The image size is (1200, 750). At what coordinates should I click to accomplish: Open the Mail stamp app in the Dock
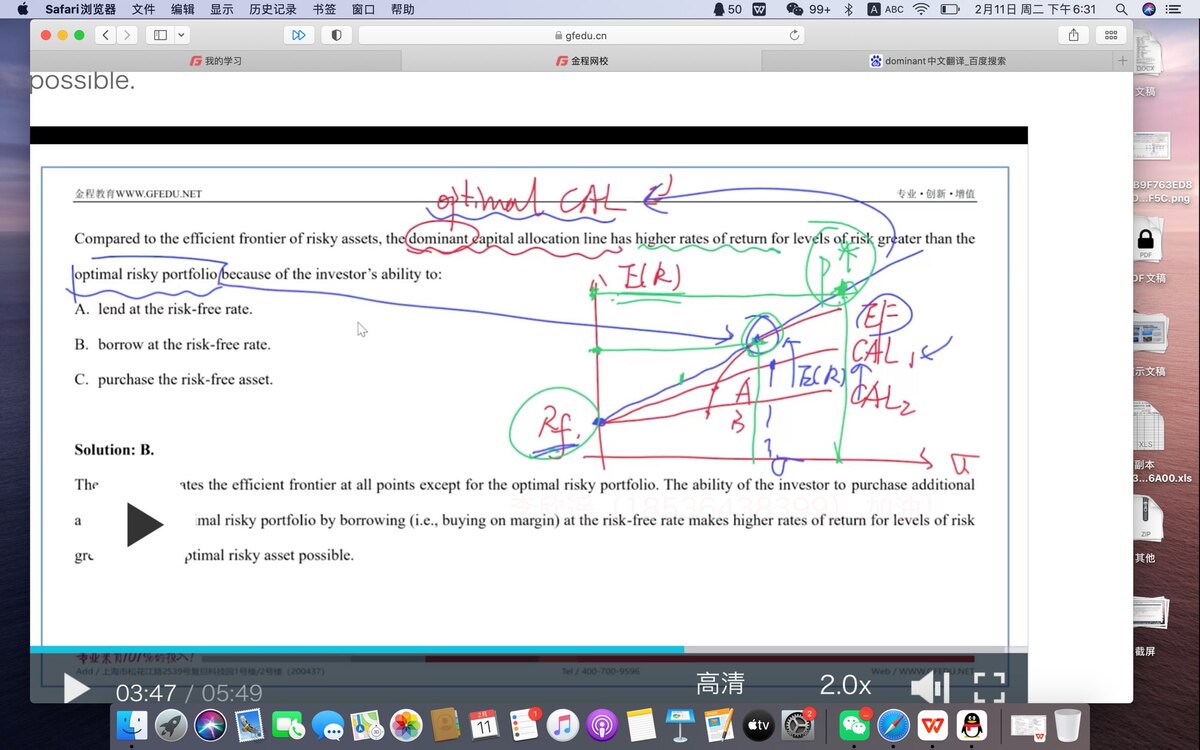[249, 724]
